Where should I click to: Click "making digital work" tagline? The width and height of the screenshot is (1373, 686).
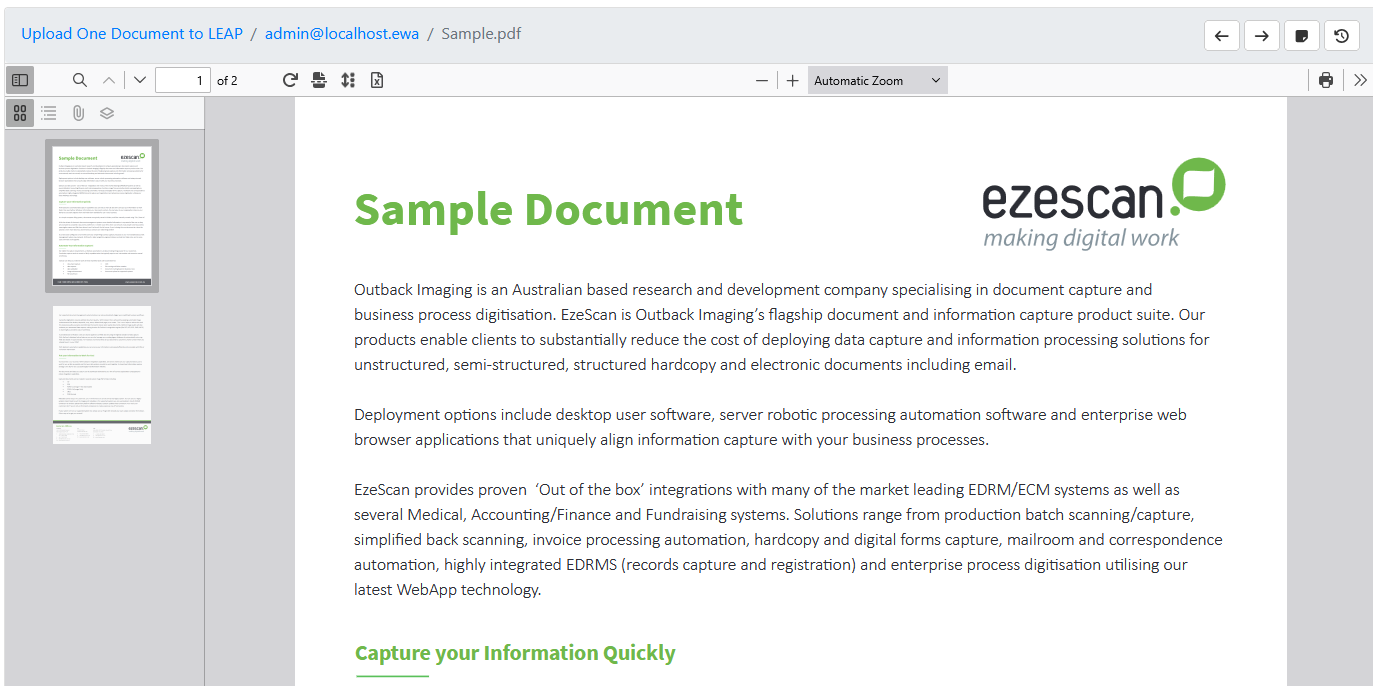click(x=1081, y=238)
